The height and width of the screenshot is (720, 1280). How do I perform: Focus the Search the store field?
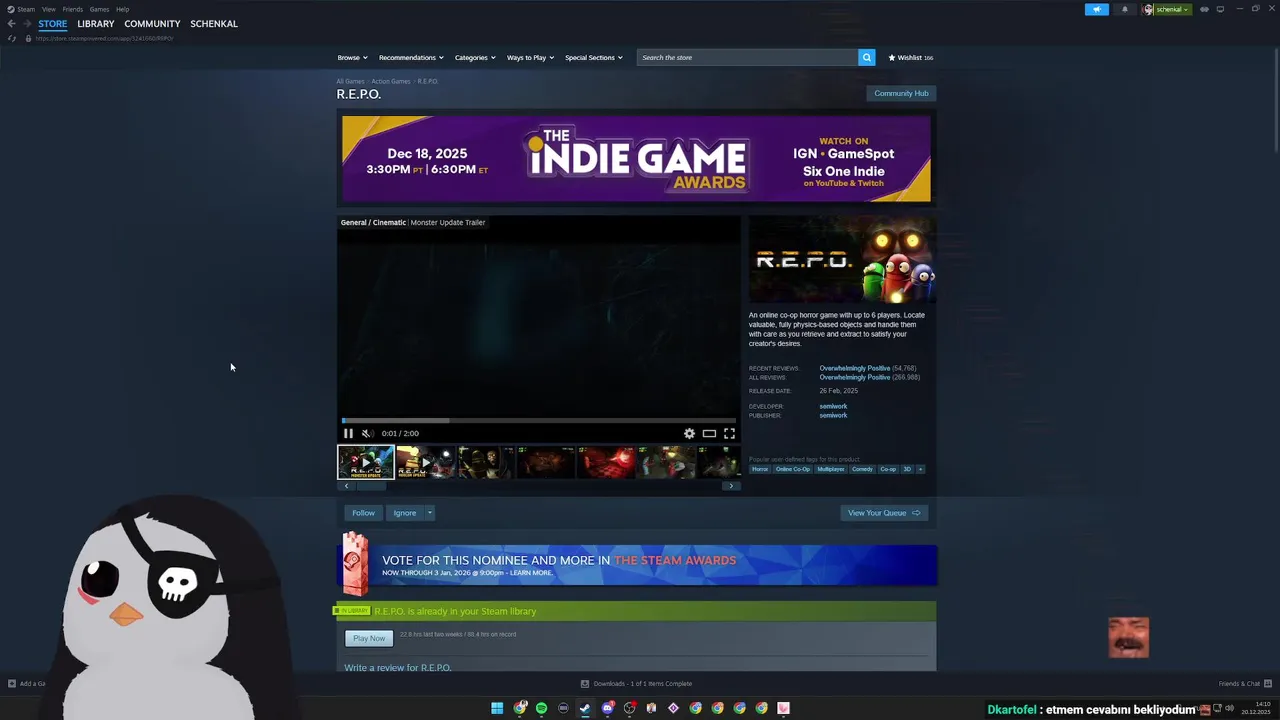pyautogui.click(x=748, y=57)
